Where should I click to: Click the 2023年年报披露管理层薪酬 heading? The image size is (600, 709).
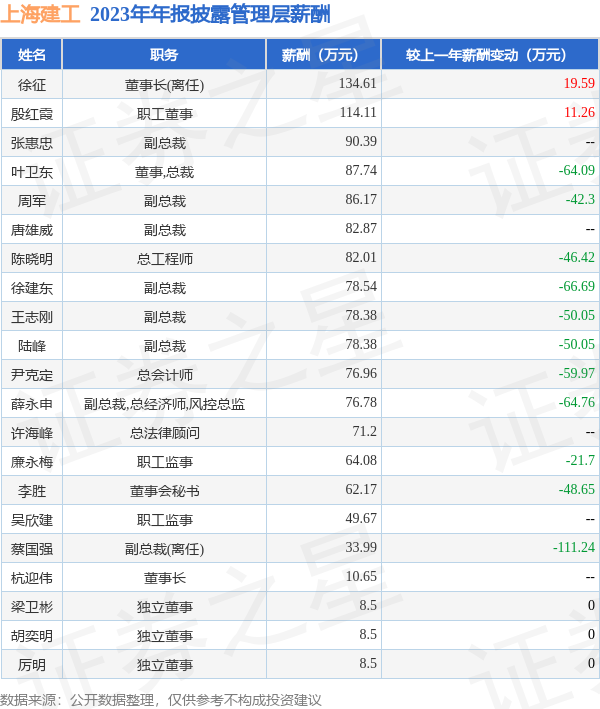point(210,14)
